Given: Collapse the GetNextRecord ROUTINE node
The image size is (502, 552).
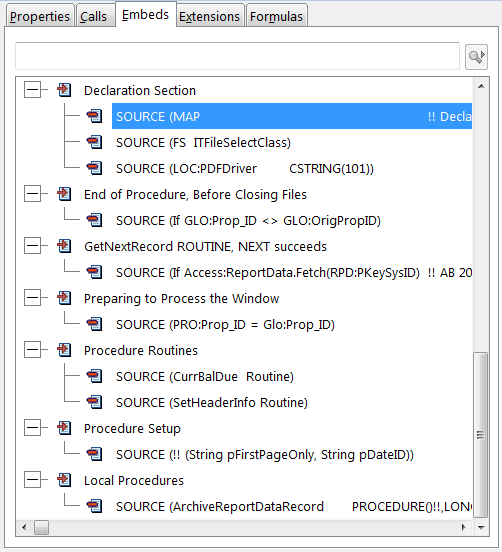Looking at the screenshot, I should point(32,246).
